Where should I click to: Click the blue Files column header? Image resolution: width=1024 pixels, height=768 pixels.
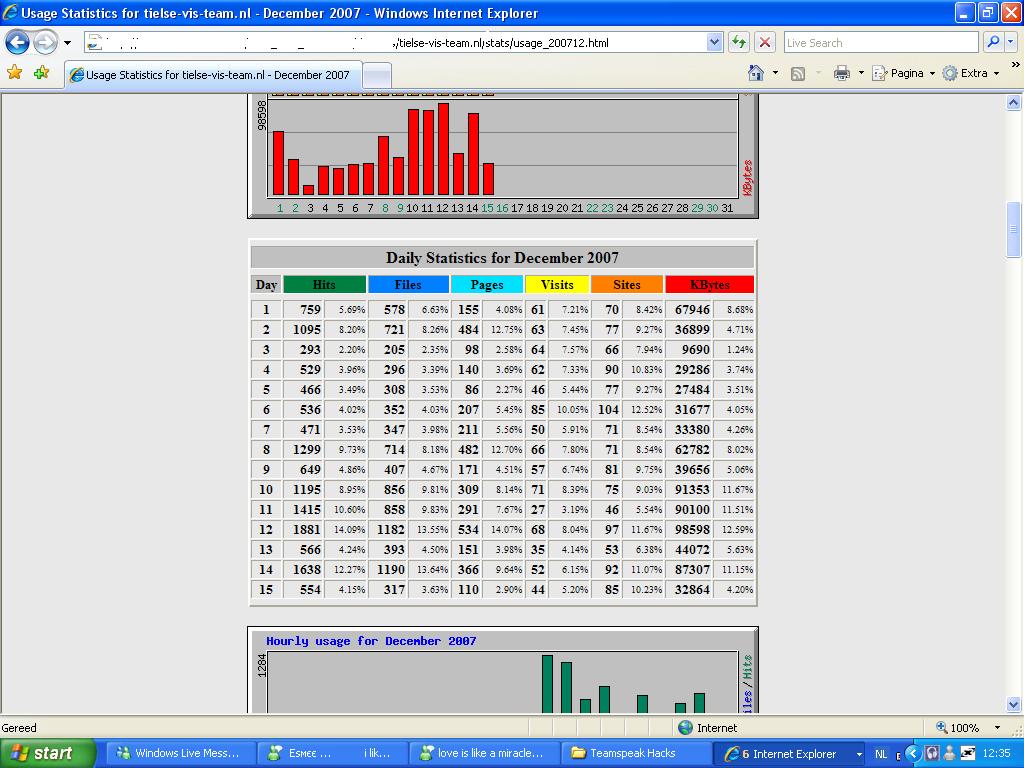tap(408, 285)
